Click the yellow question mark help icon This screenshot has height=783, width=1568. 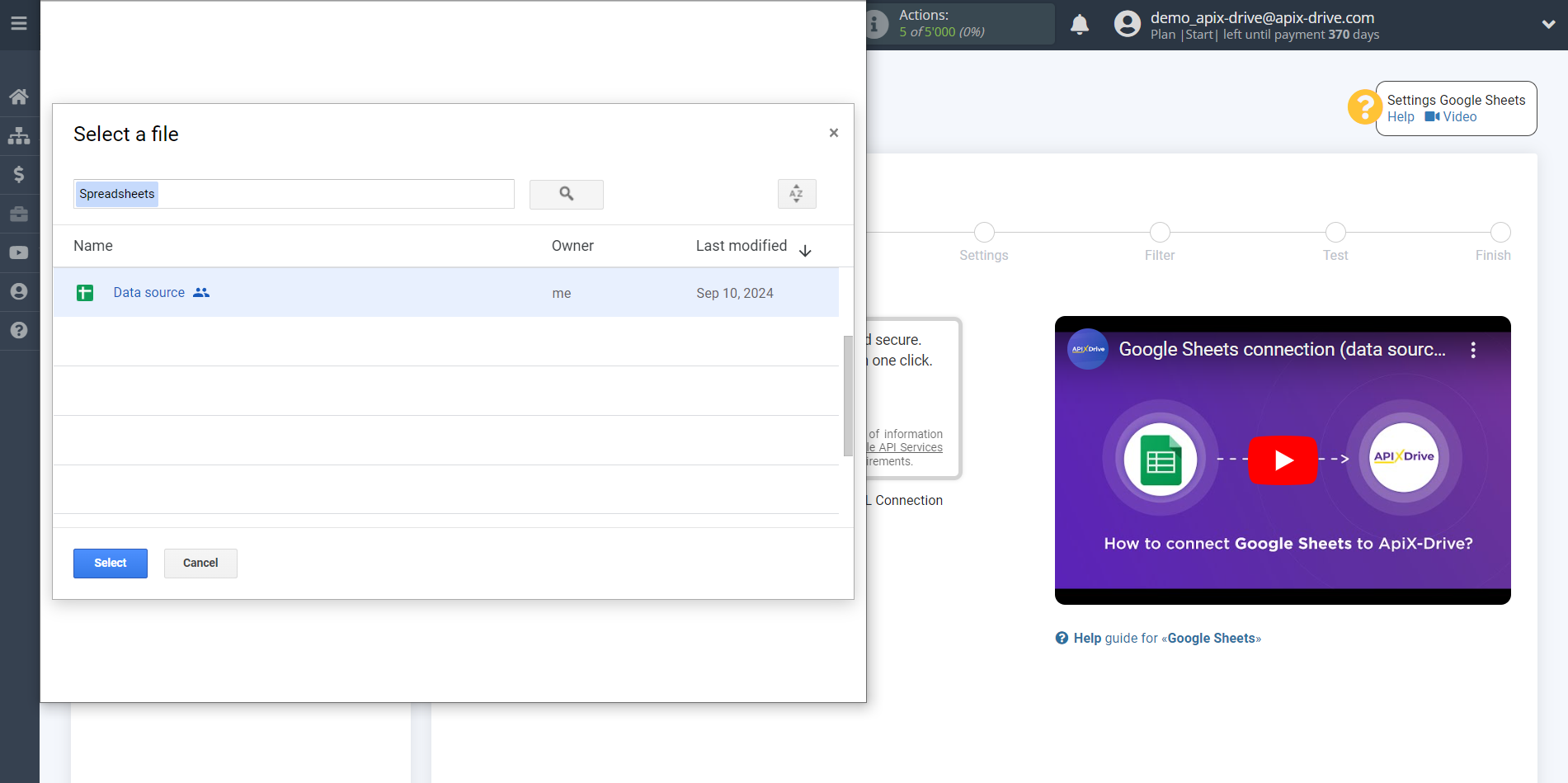tap(1364, 107)
